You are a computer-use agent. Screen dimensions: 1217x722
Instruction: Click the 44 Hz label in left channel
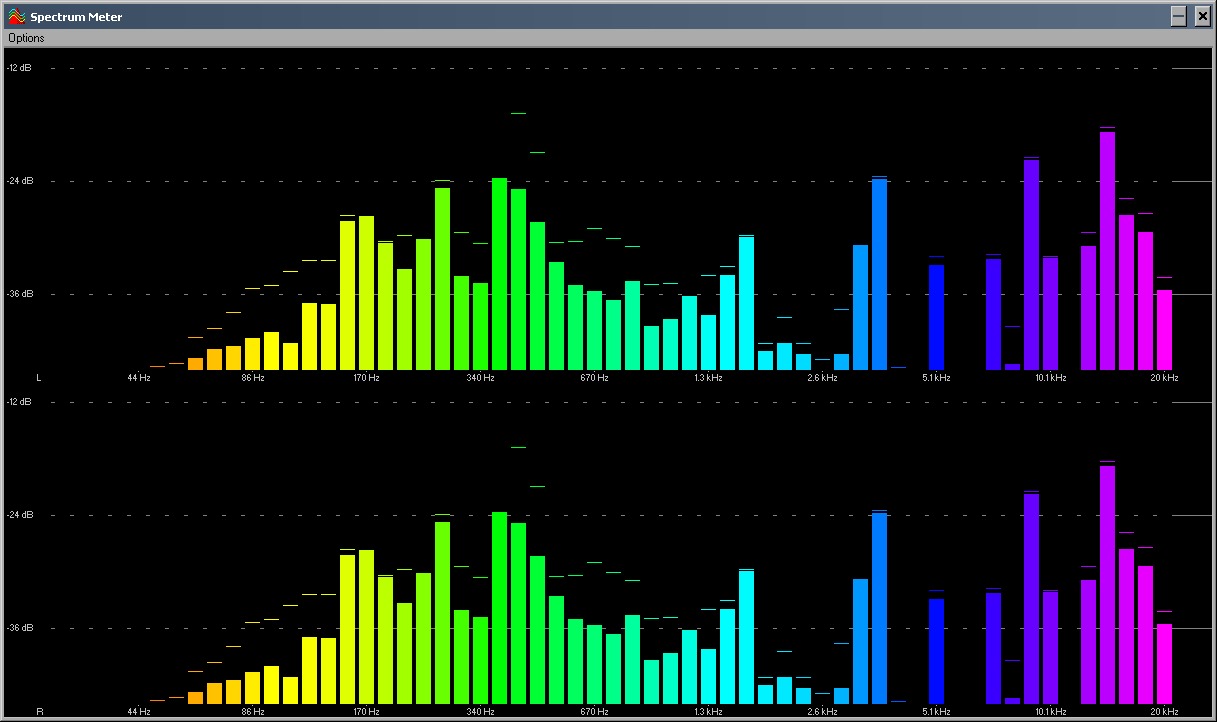(139, 378)
